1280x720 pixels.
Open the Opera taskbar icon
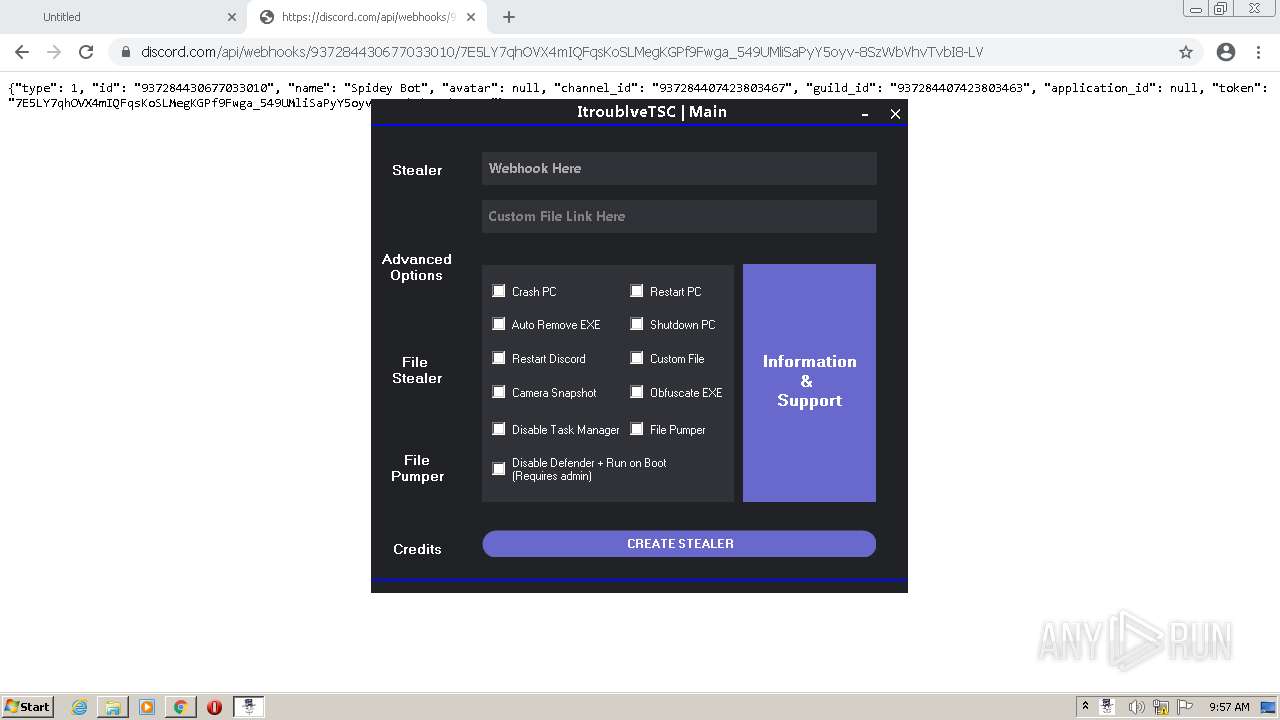214,707
